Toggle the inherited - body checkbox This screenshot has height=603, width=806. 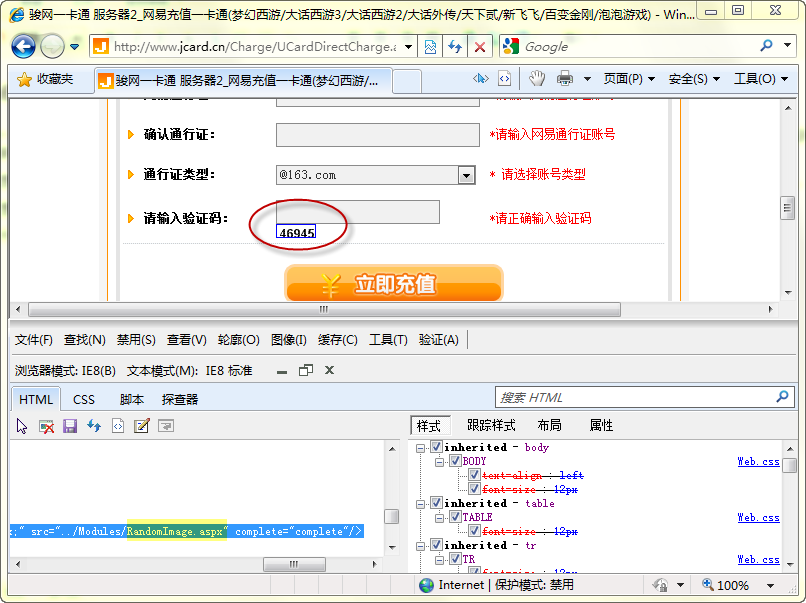pos(436,447)
